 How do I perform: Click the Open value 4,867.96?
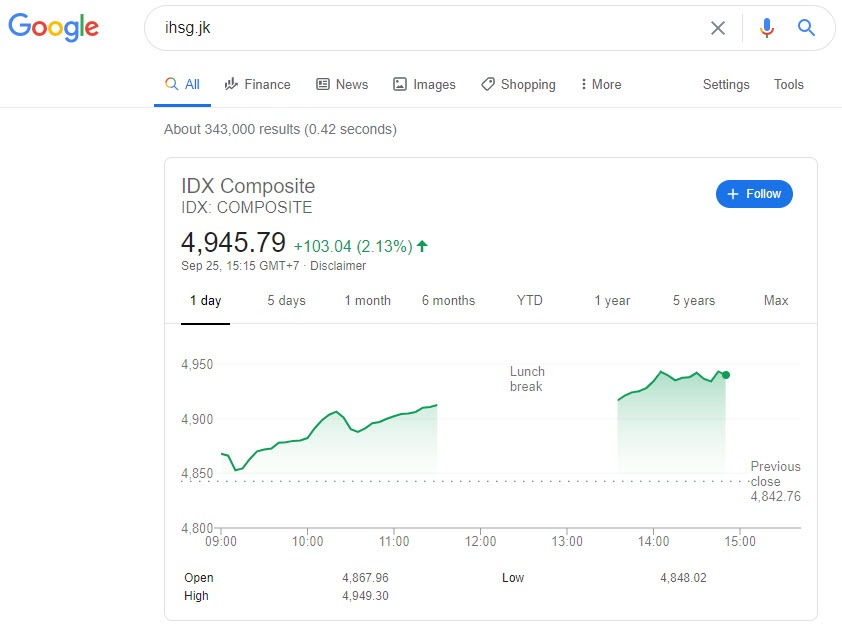coord(365,578)
